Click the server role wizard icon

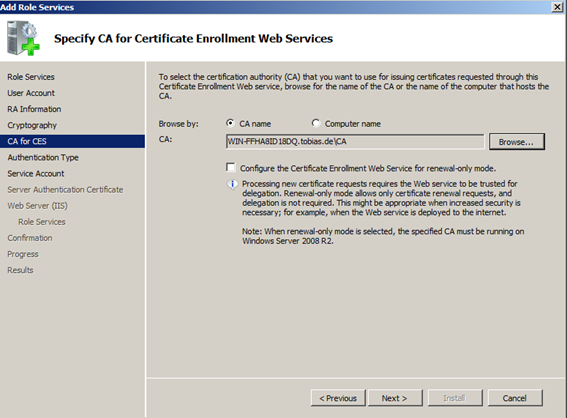coord(23,38)
